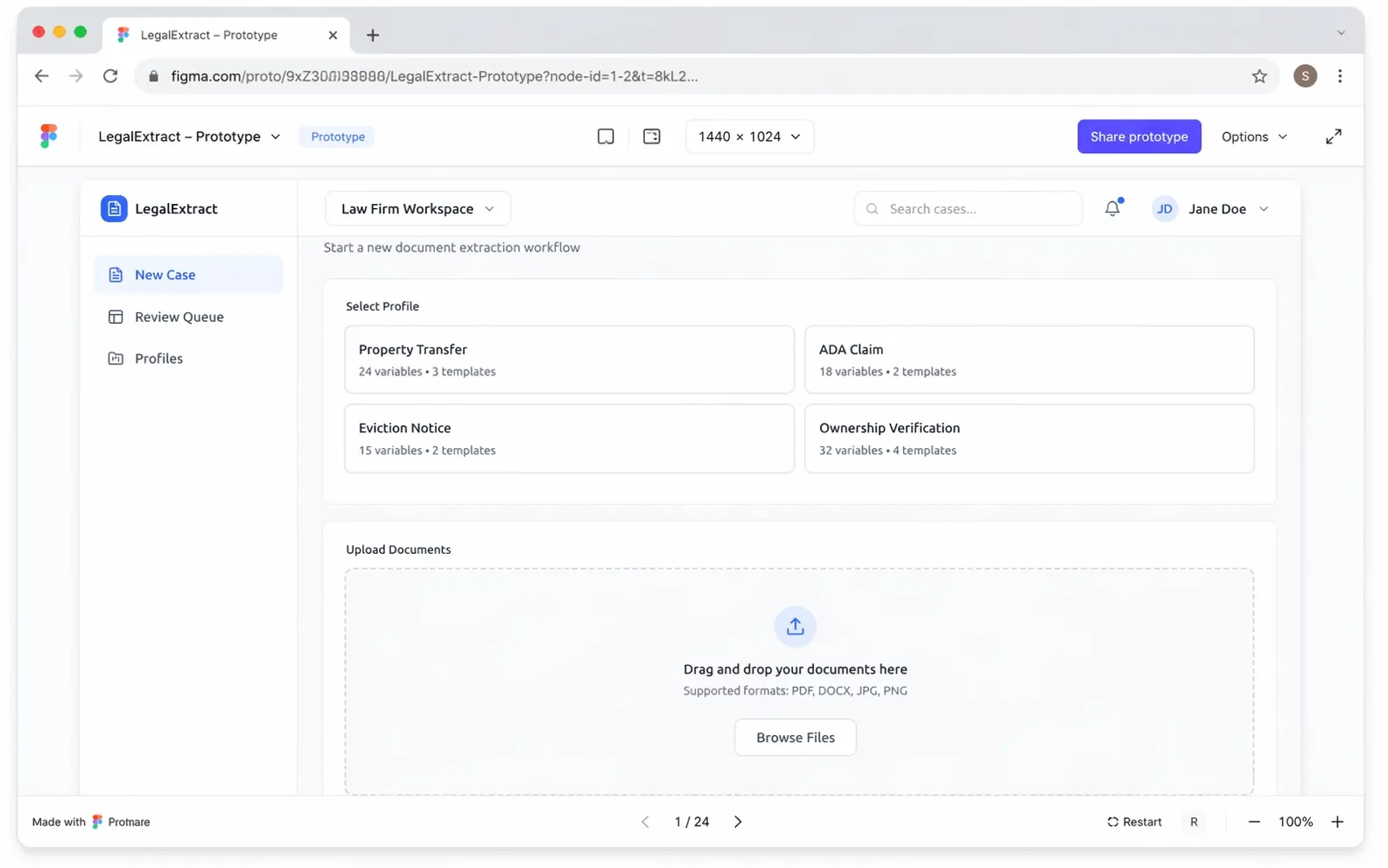Click the Drag and drop your documents text
The image size is (1388, 868).
pos(795,669)
